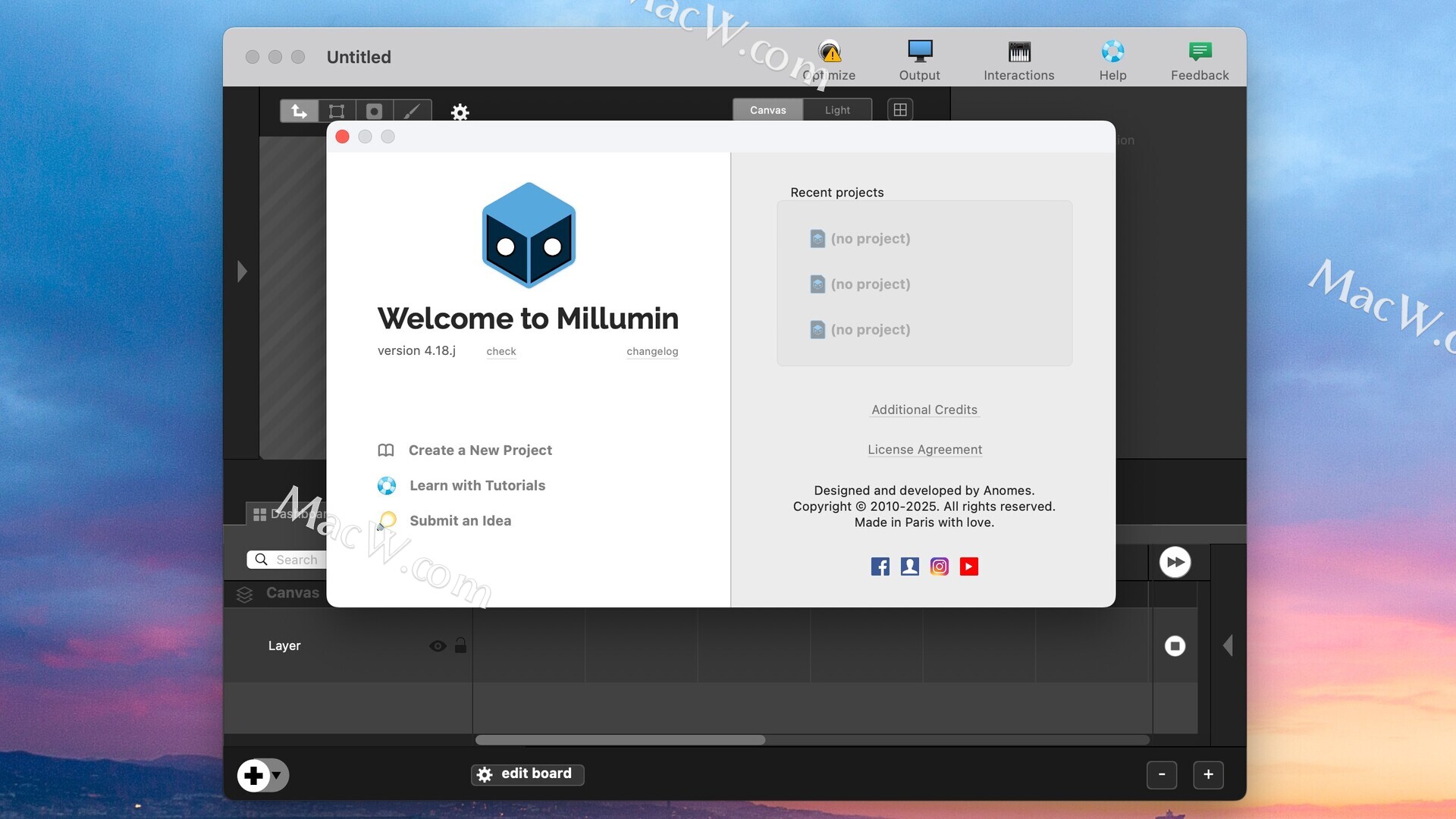Open Additional Credits link
The height and width of the screenshot is (819, 1456).
924,409
